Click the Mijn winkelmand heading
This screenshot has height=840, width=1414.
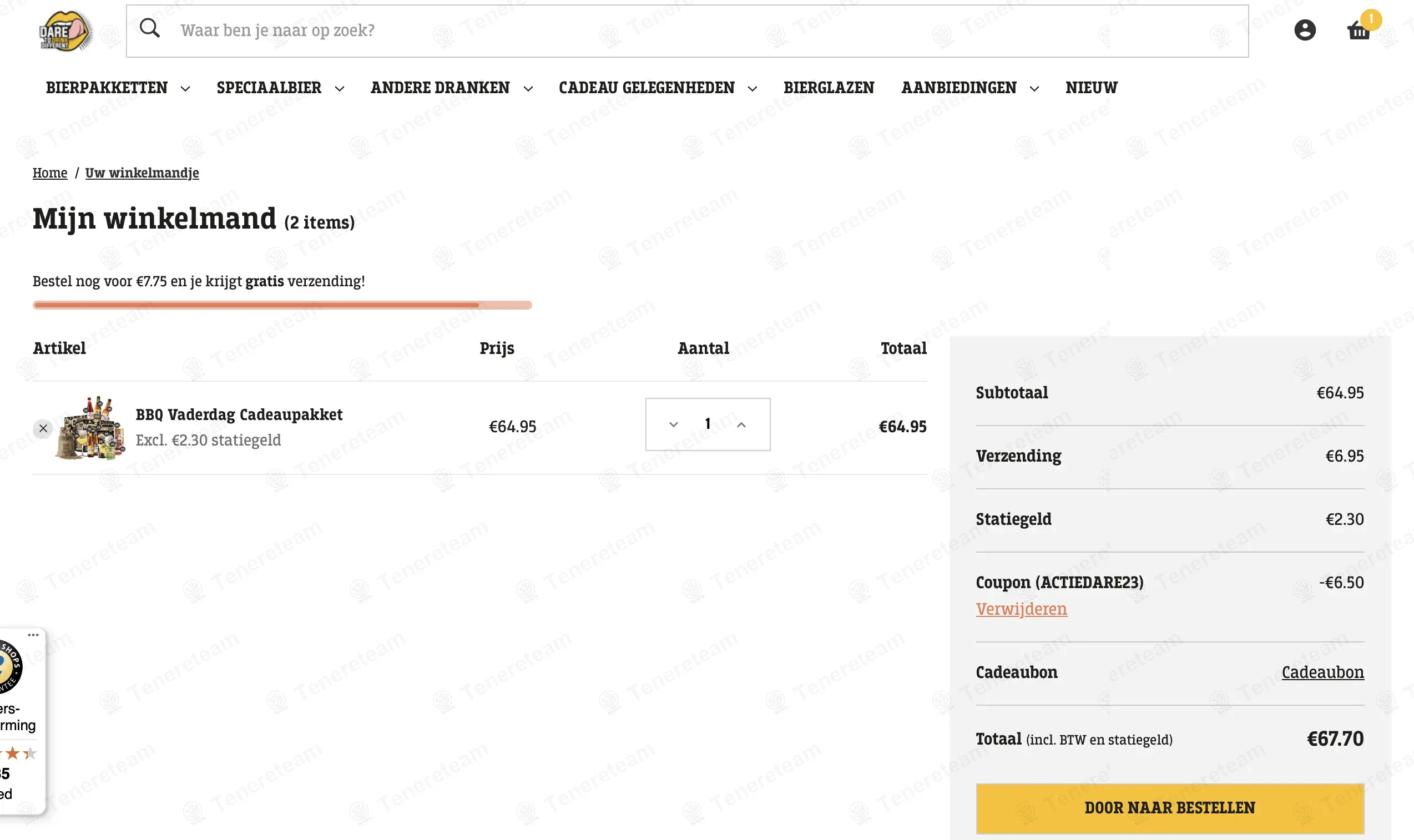click(x=154, y=219)
